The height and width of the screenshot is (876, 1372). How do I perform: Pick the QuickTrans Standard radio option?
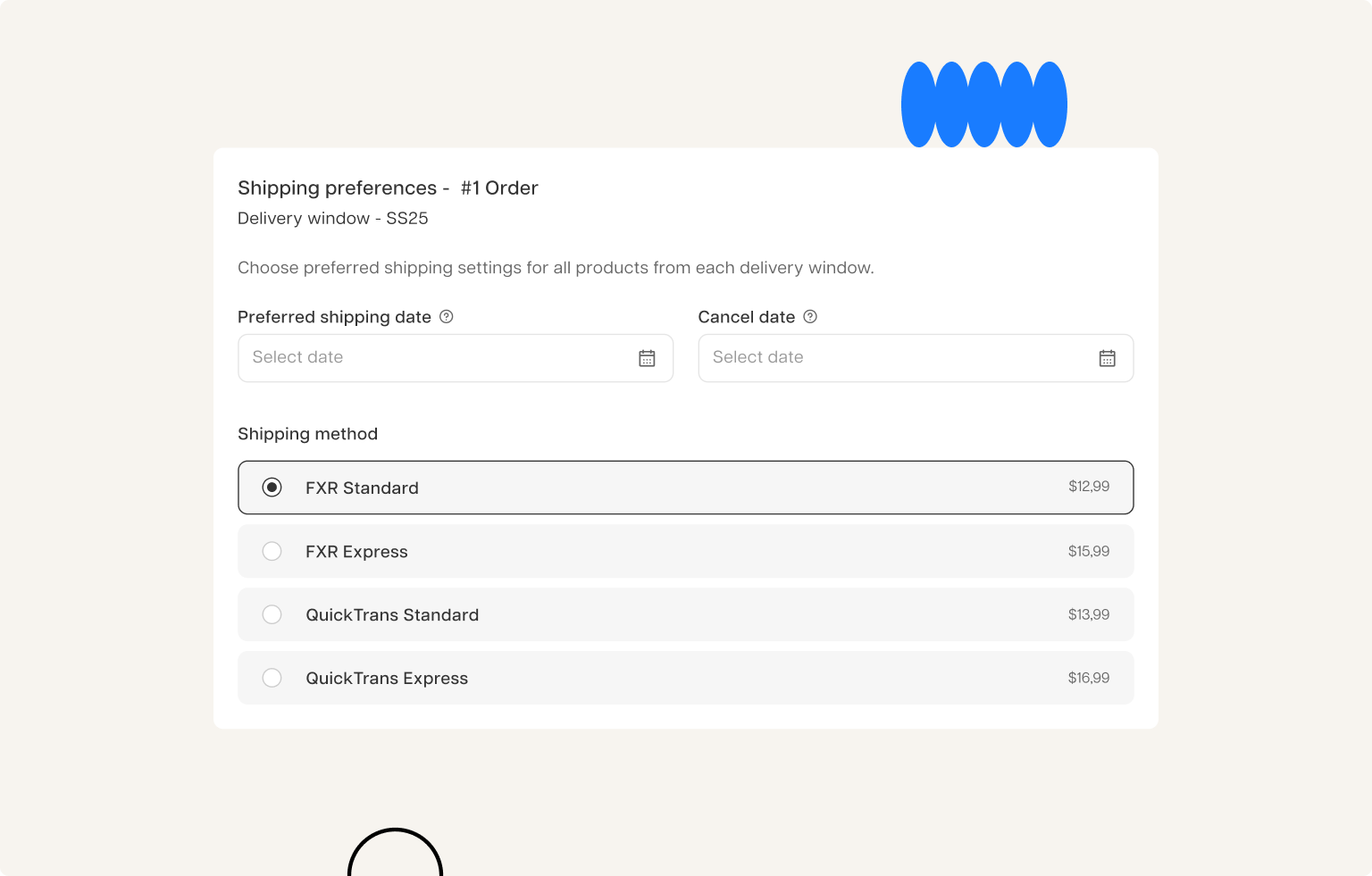point(272,615)
